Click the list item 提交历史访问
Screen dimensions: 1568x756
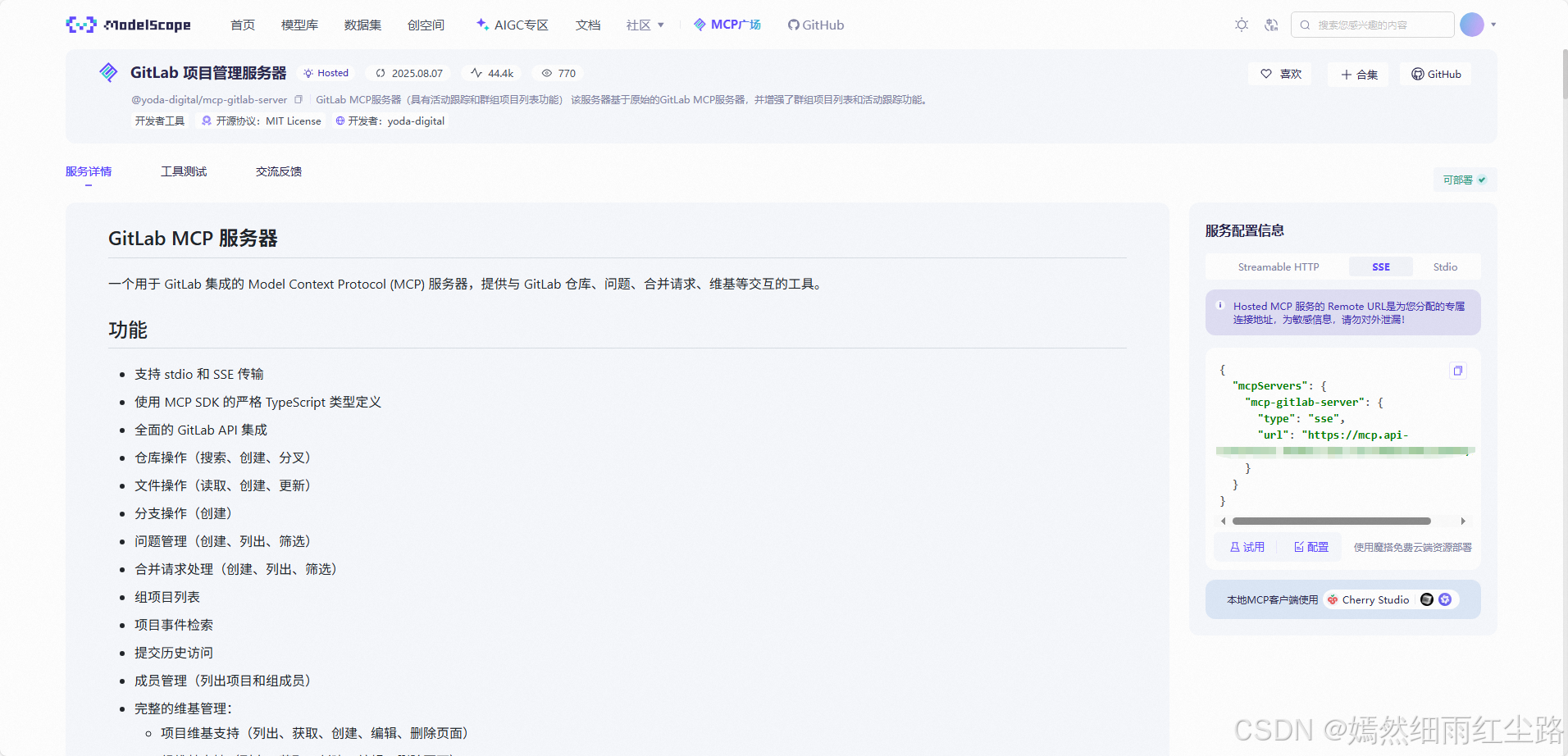tap(174, 653)
